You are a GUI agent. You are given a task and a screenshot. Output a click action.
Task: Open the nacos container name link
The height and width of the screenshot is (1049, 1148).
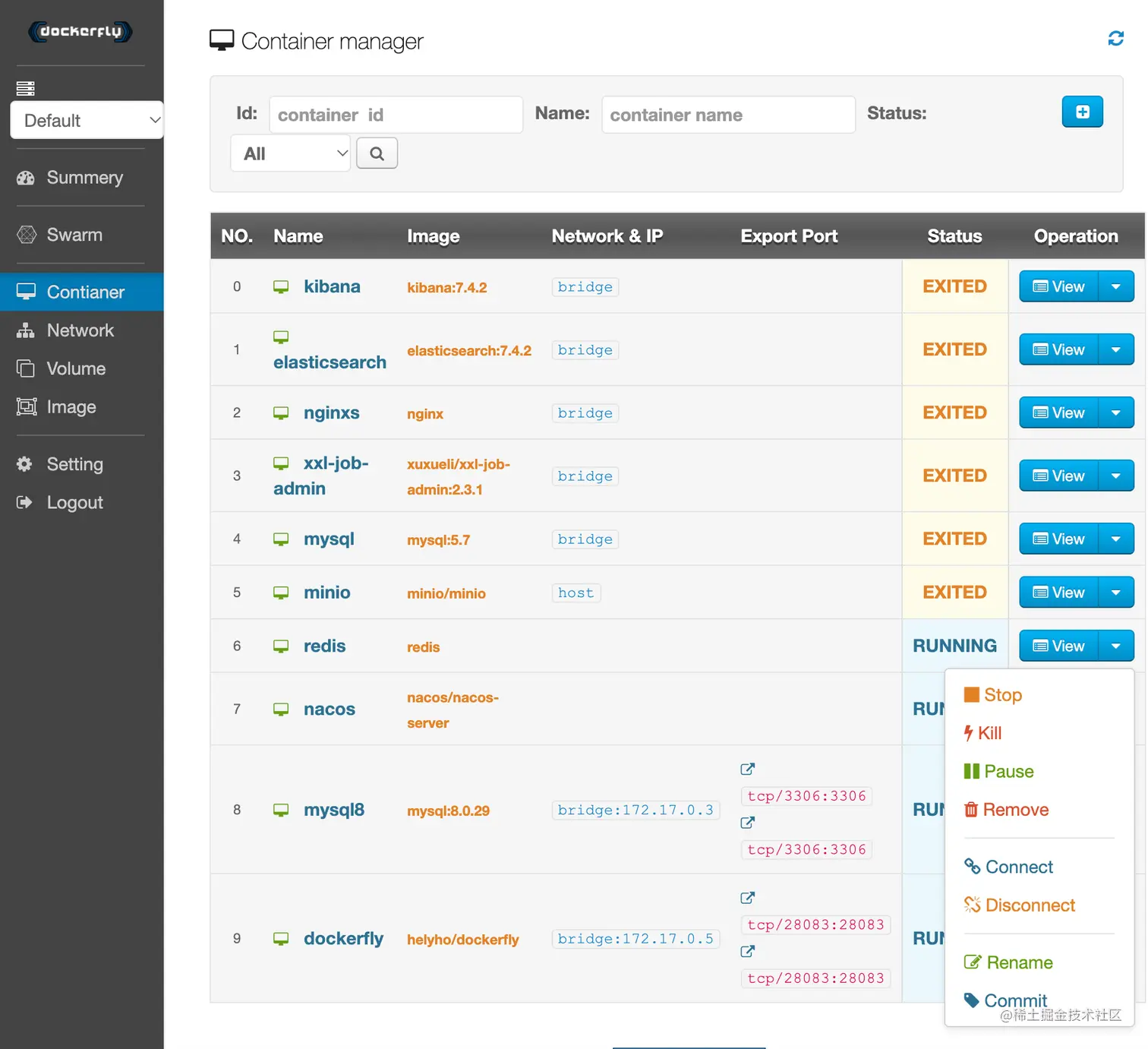(330, 709)
